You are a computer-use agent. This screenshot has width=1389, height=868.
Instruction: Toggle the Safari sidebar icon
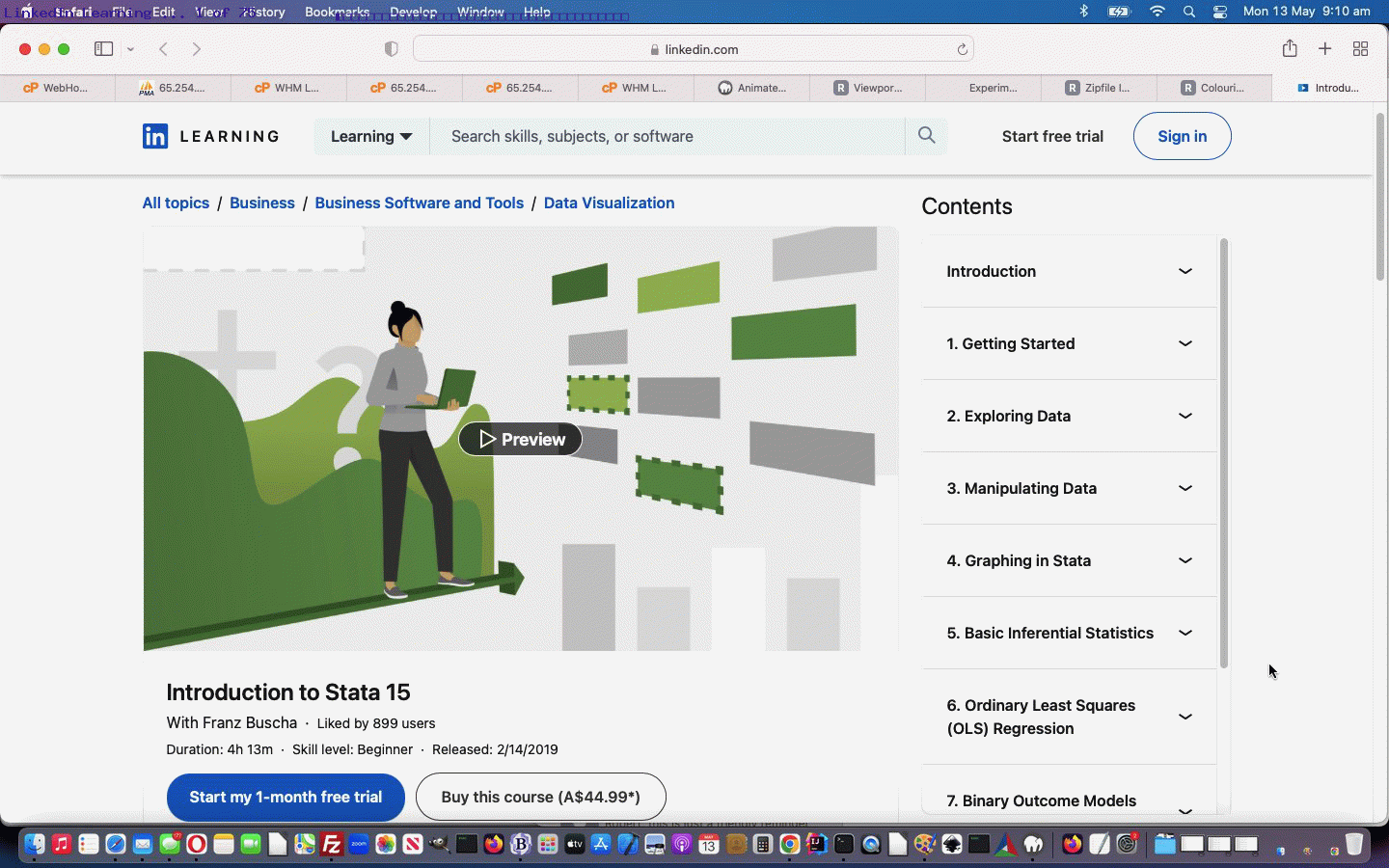pyautogui.click(x=103, y=49)
